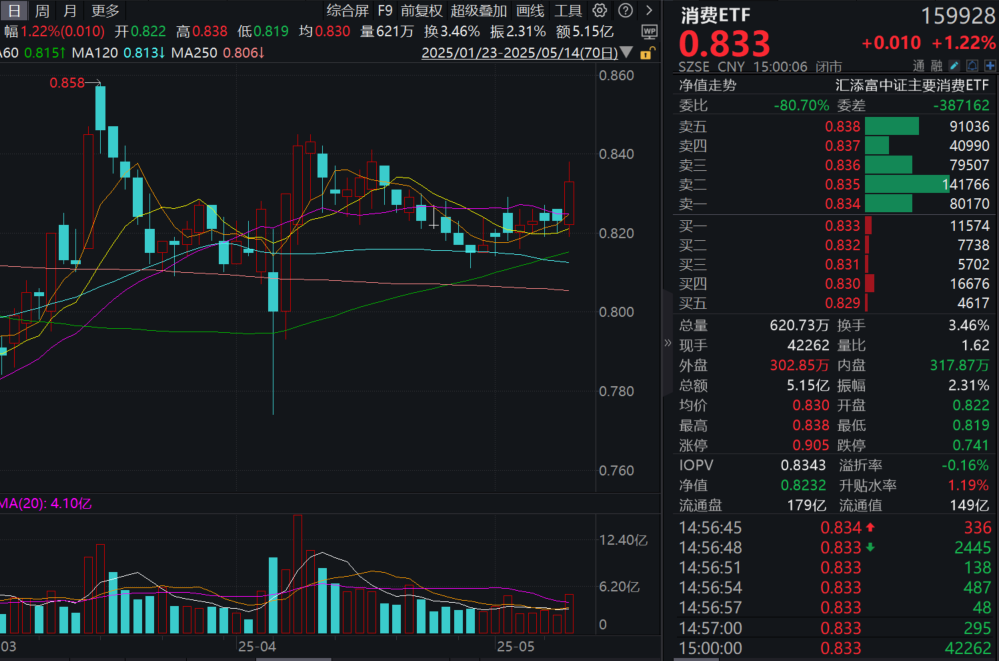Add the ETF with the blue plus icon
Viewport: 999px width, 661px height.
coord(991,65)
